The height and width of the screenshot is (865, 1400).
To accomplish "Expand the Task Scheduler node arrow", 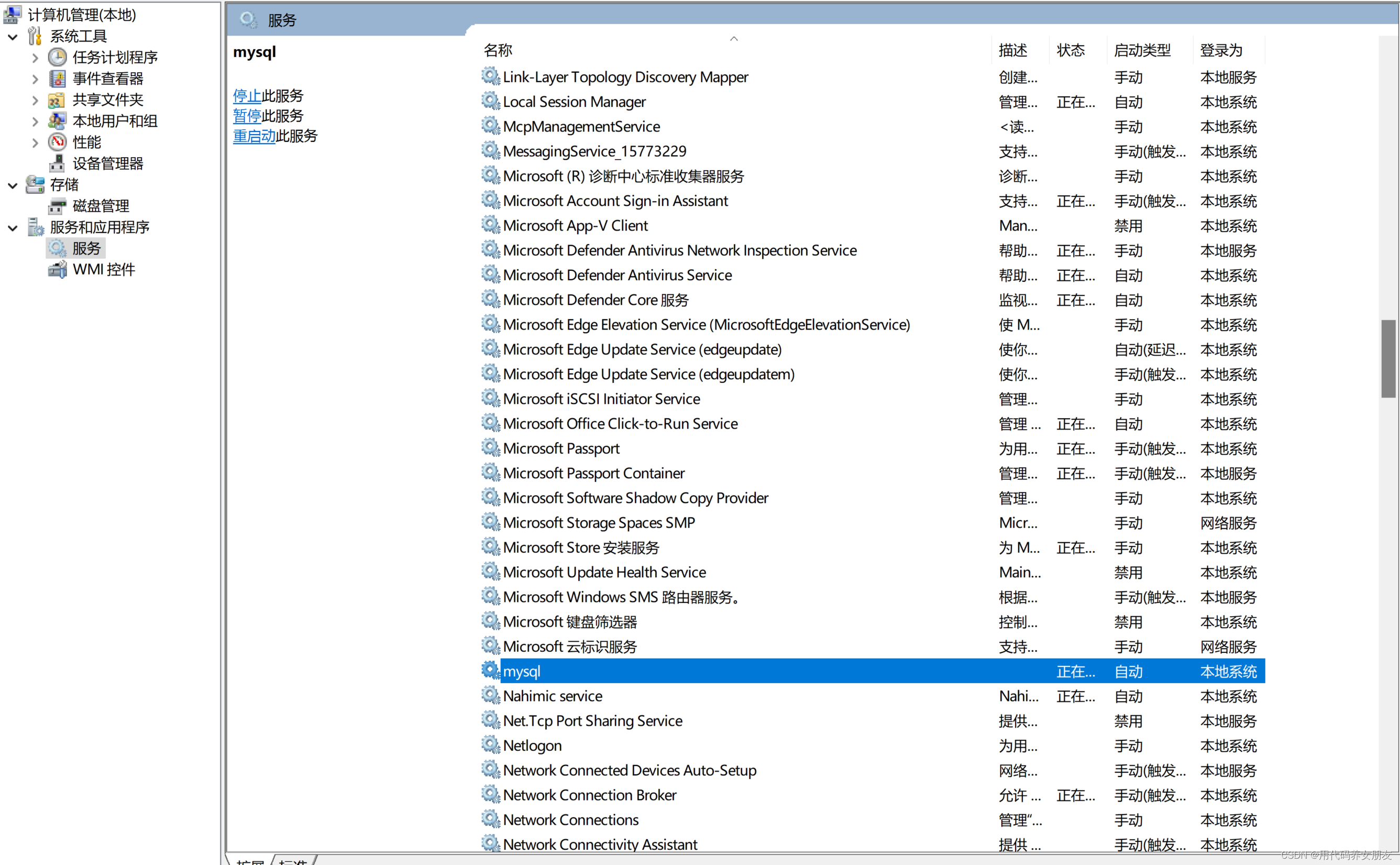I will pos(35,58).
